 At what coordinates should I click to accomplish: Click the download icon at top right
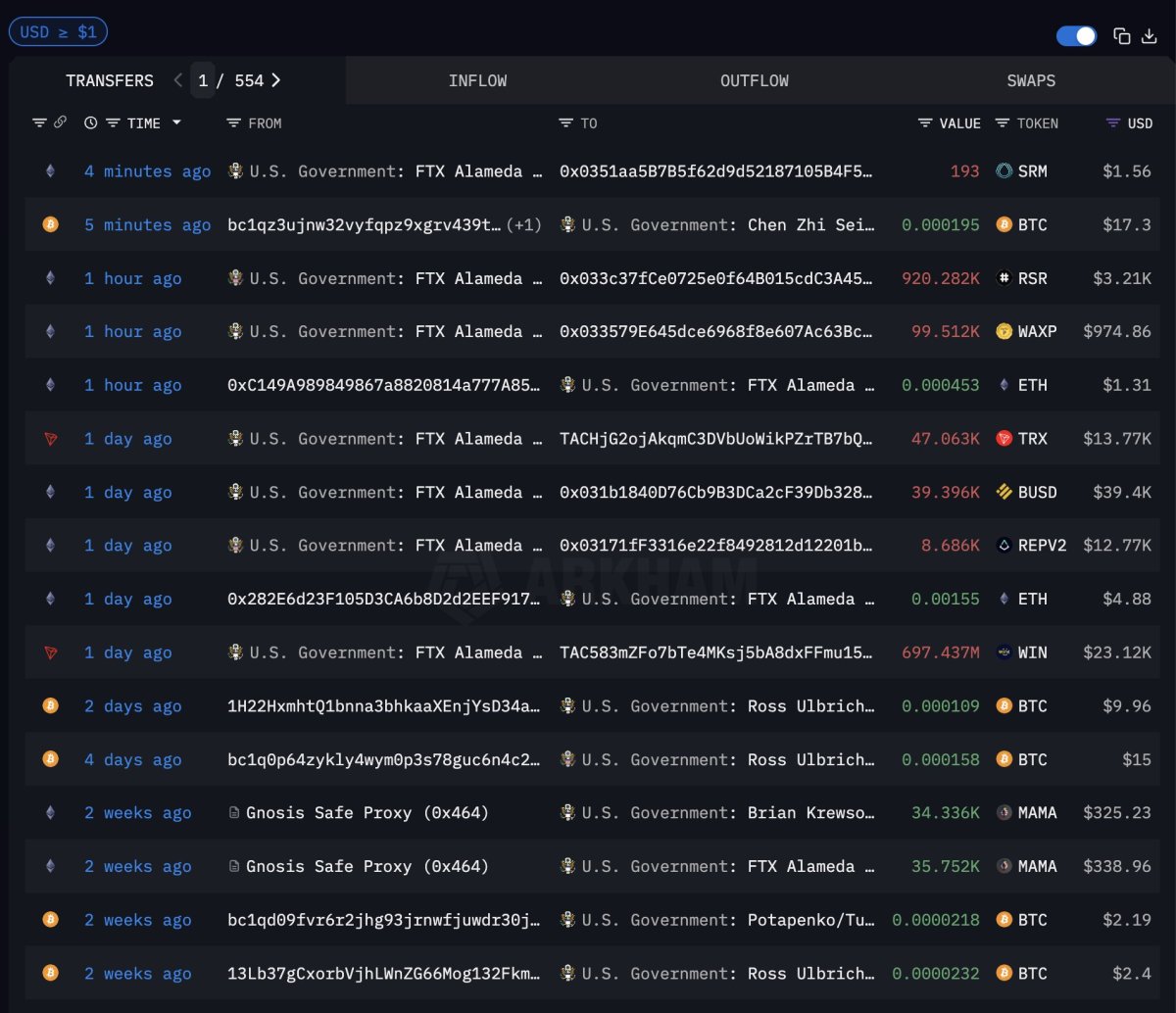[1149, 35]
